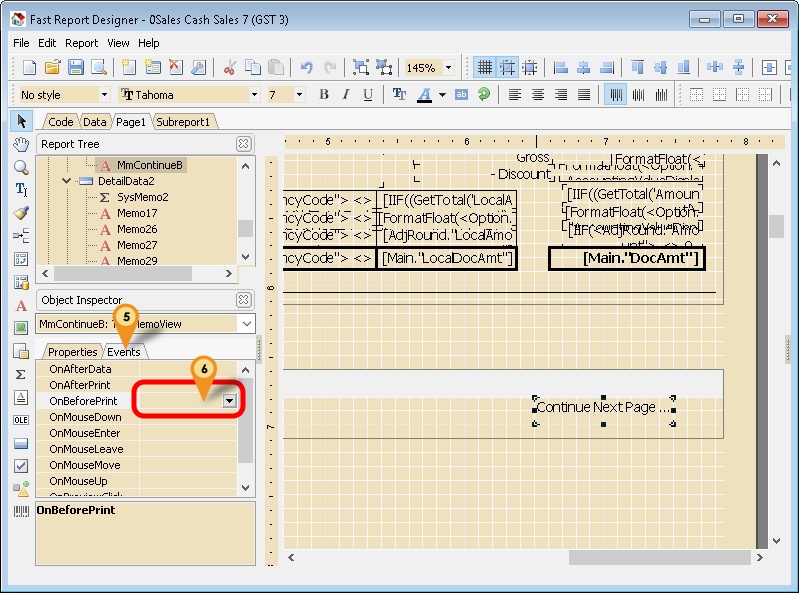This screenshot has height=593, width=799.
Task: Open the OnBeforePrint event dropdown
Action: [231, 401]
